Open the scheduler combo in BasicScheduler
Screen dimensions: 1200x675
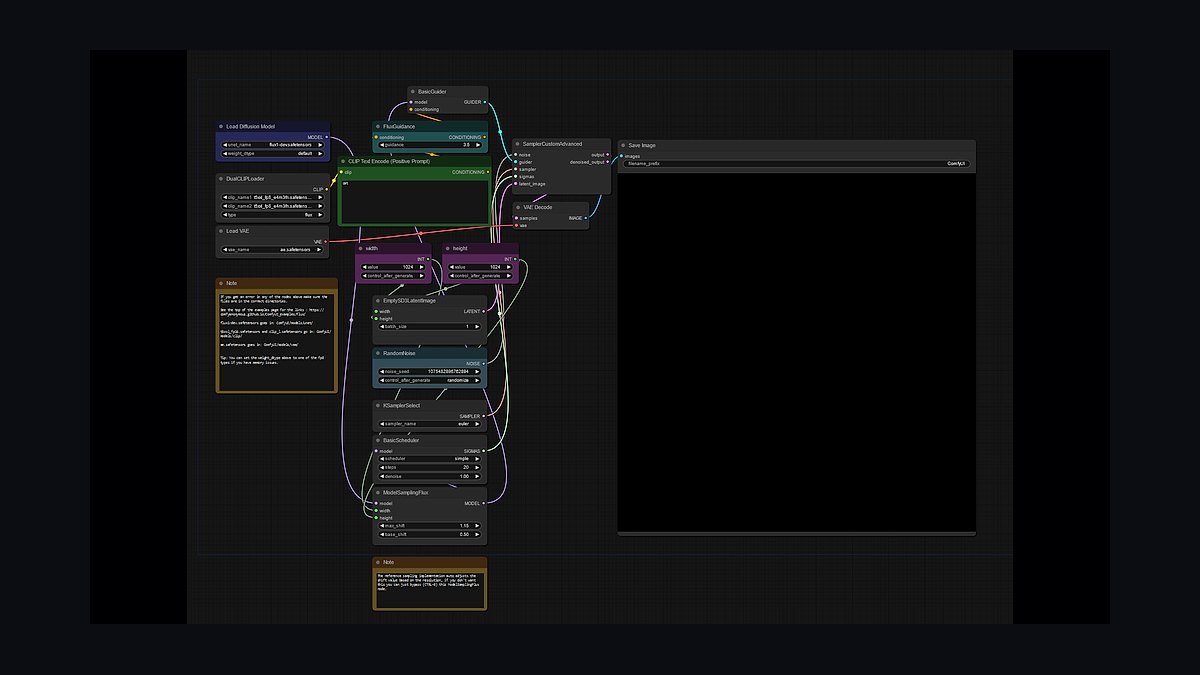(430, 458)
